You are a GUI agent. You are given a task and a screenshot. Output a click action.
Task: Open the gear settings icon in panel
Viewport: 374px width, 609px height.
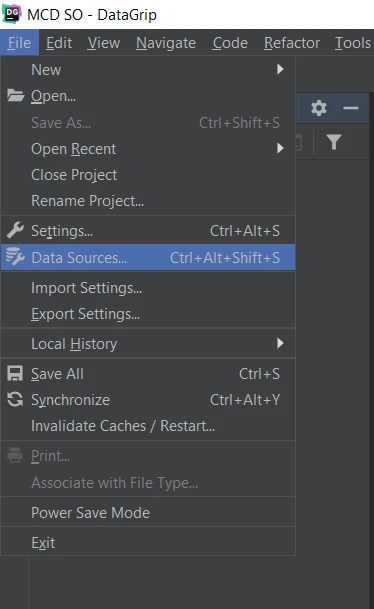tap(319, 108)
